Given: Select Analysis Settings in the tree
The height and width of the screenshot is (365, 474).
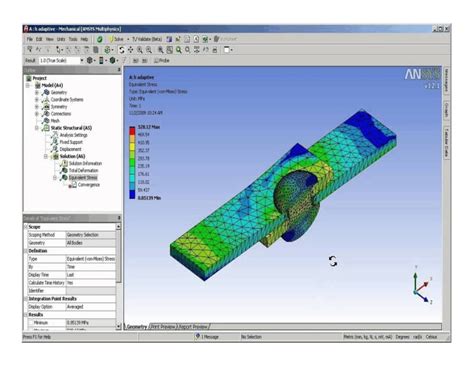Looking at the screenshot, I should tap(73, 135).
